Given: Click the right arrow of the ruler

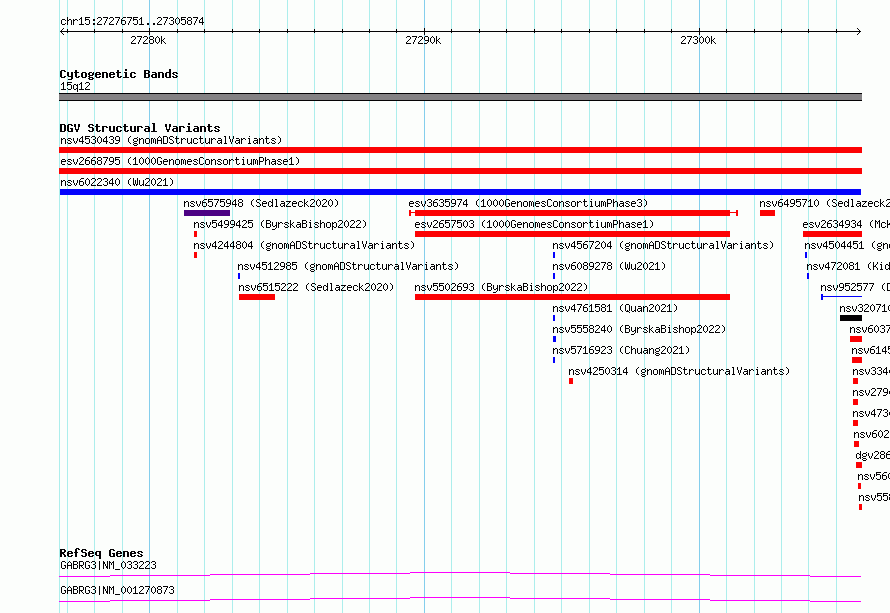Looking at the screenshot, I should [858, 31].
